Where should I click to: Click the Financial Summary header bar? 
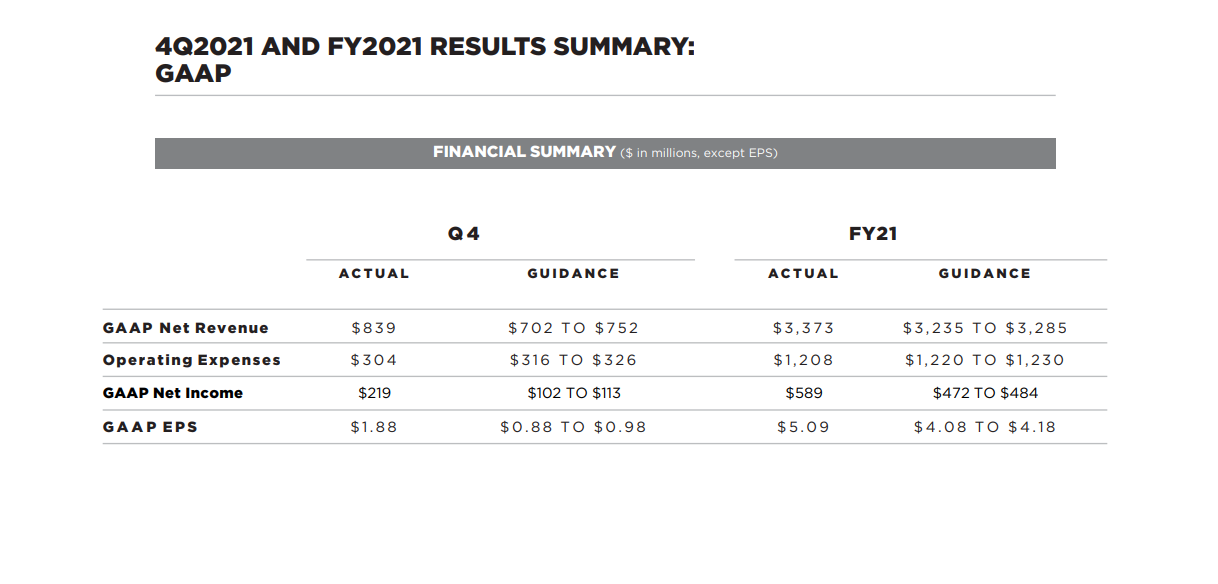click(x=605, y=153)
